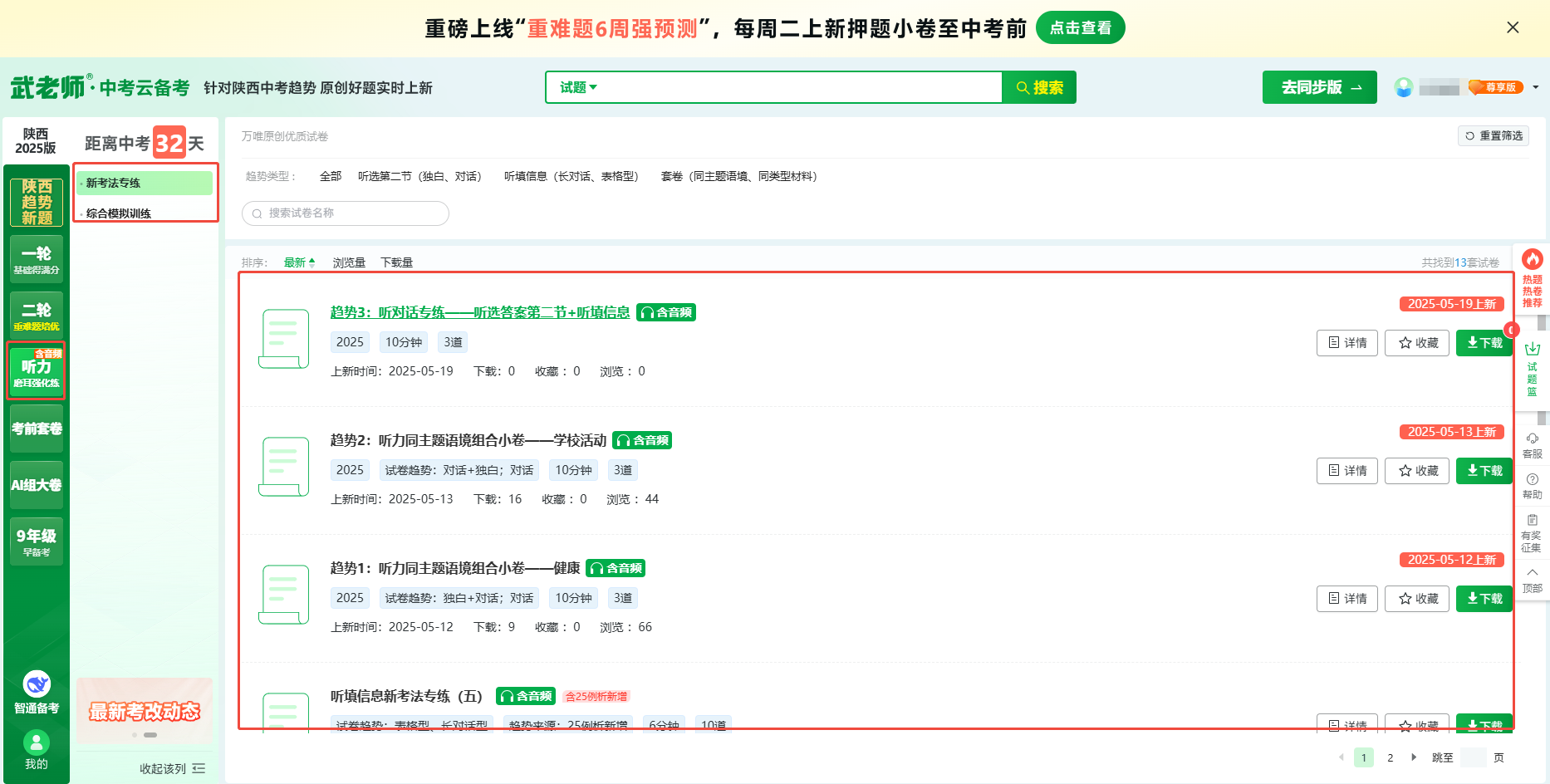Open the 试题篮 basket icon
Viewport: 1550px width, 784px height.
coord(1532,350)
